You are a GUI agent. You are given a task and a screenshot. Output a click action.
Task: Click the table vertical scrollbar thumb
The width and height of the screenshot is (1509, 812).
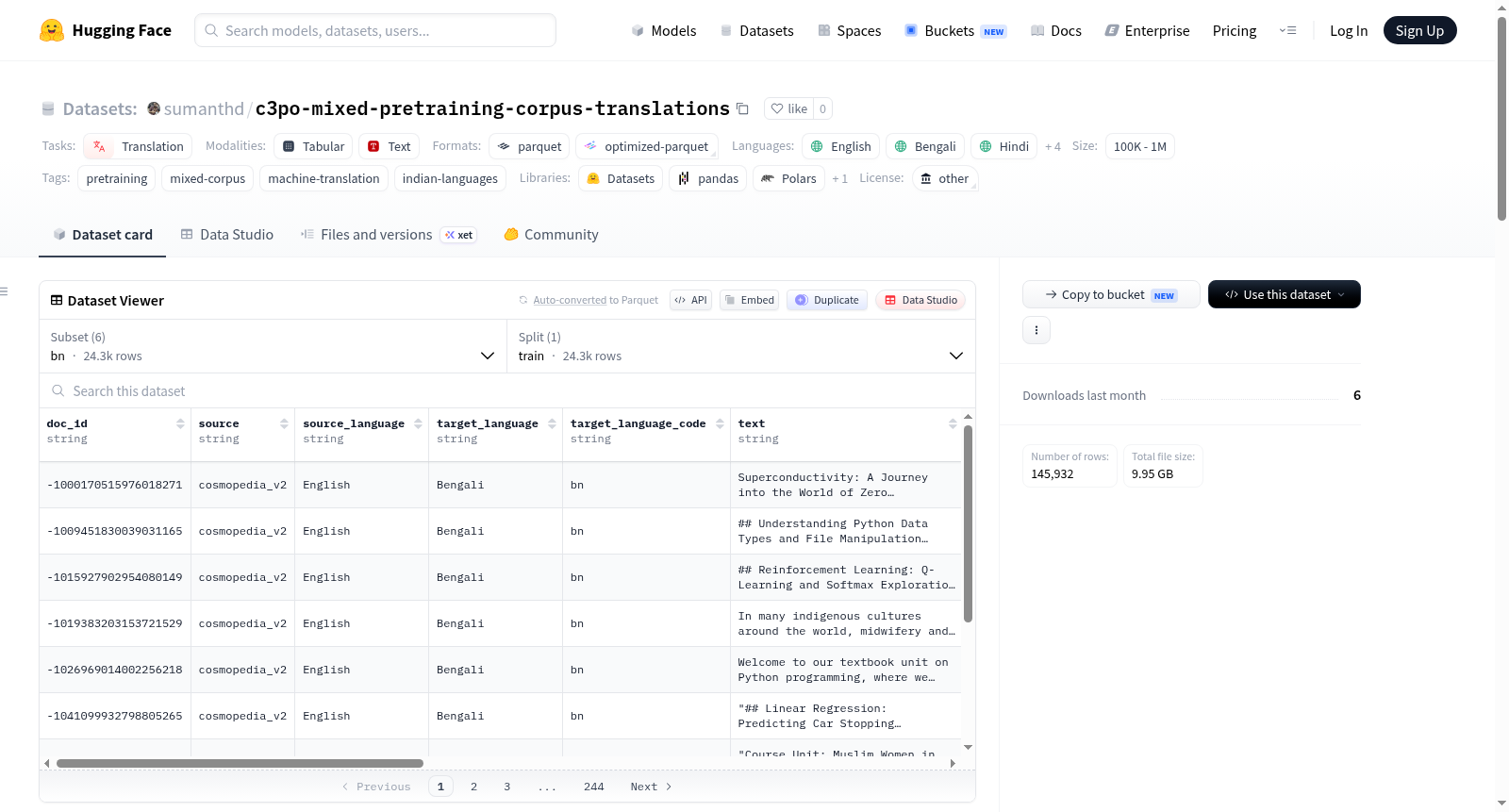click(968, 523)
